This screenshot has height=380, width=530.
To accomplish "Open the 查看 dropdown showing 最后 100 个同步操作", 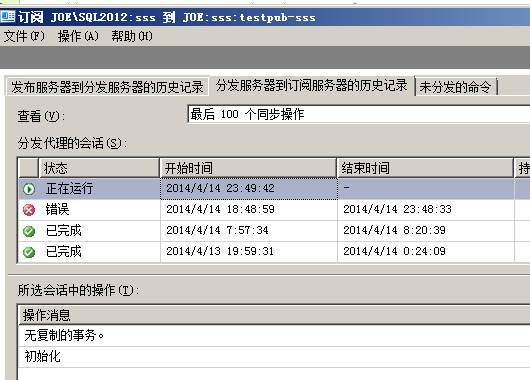I will point(358,114).
